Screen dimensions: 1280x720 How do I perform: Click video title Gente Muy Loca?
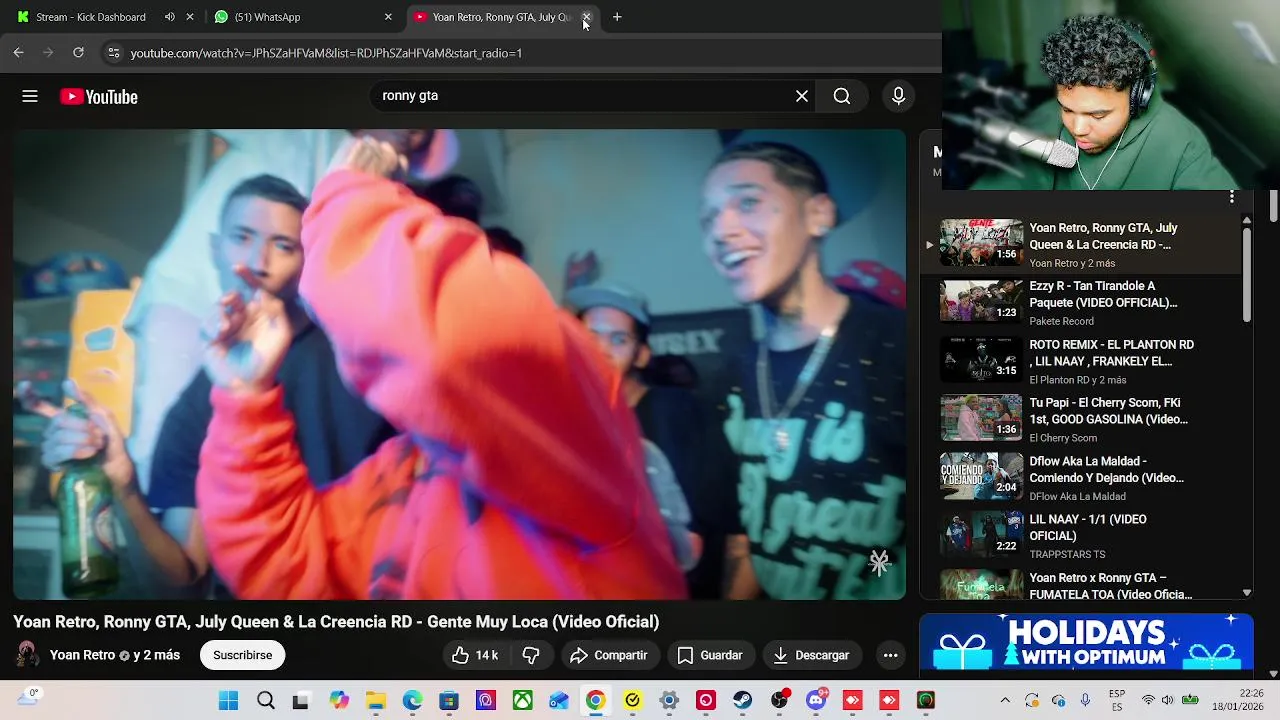(336, 622)
